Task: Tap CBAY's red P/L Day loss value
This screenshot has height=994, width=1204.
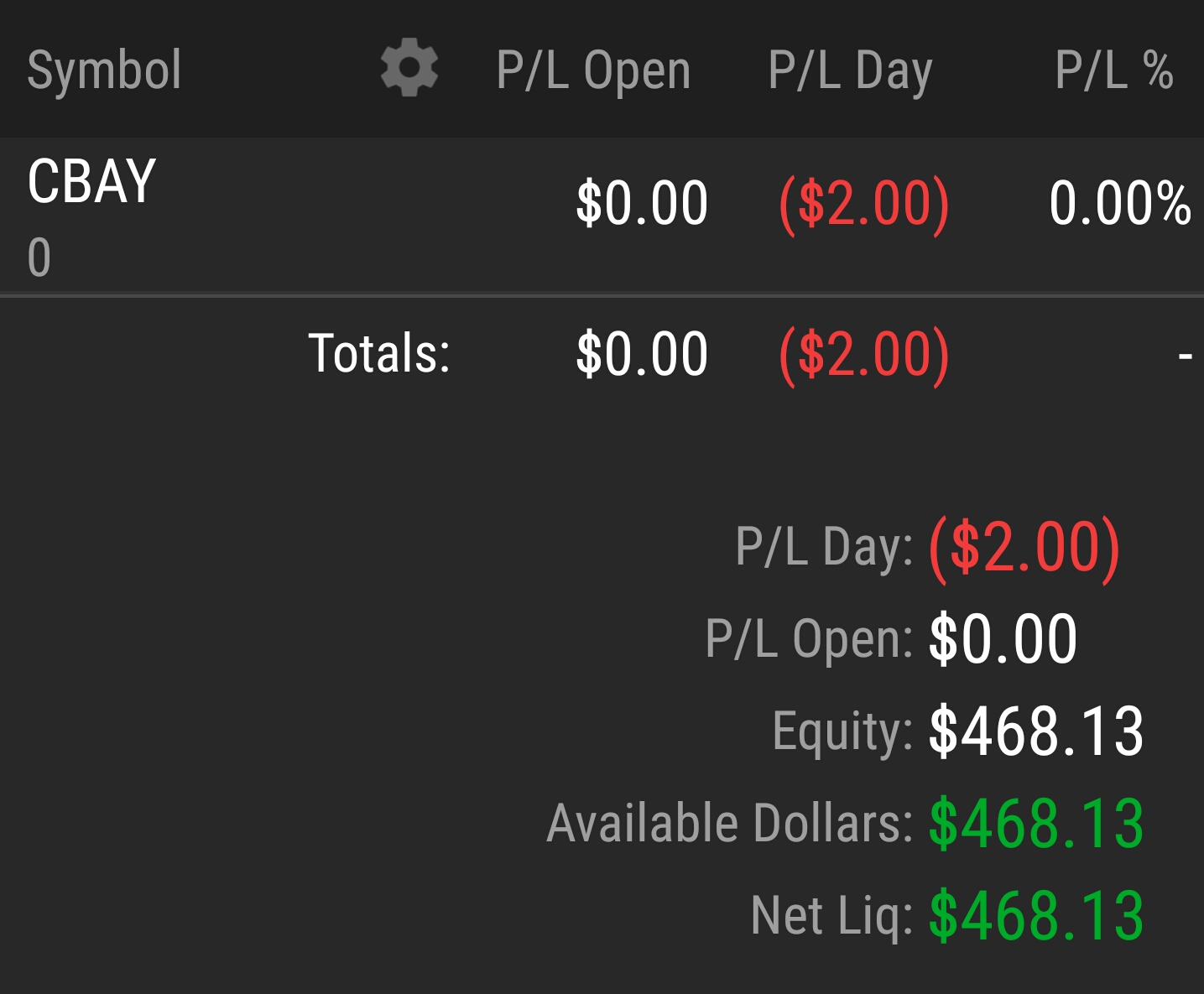Action: (x=863, y=203)
